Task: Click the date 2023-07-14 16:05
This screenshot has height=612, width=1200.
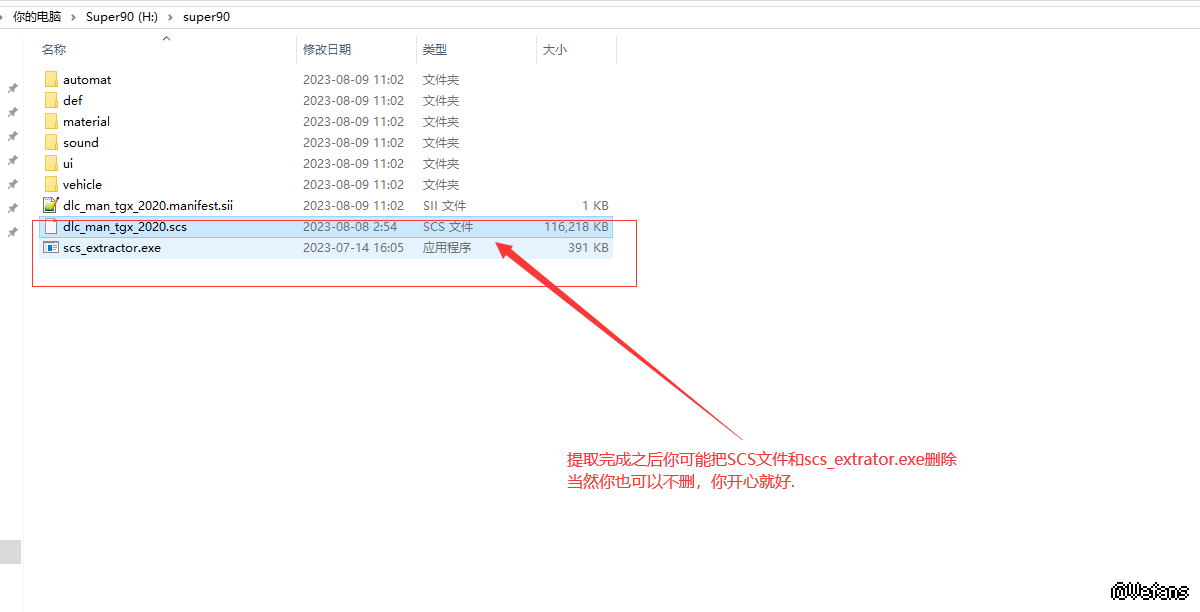Action: click(x=354, y=247)
